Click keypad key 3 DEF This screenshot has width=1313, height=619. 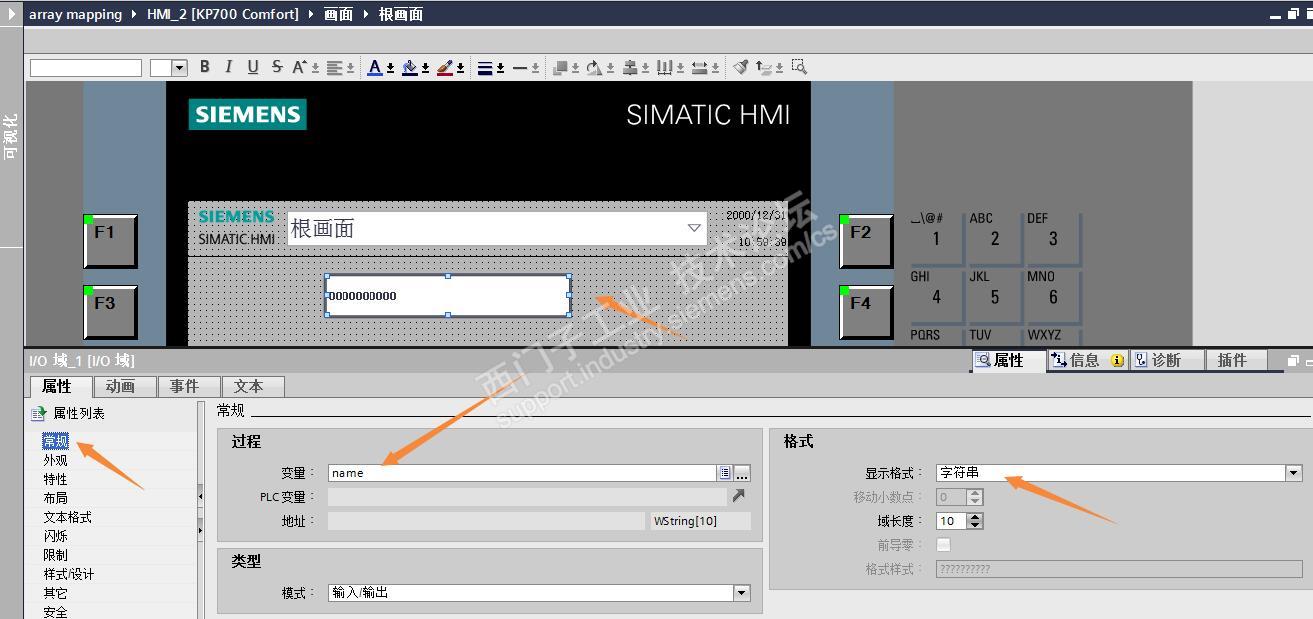pyautogui.click(x=1052, y=238)
